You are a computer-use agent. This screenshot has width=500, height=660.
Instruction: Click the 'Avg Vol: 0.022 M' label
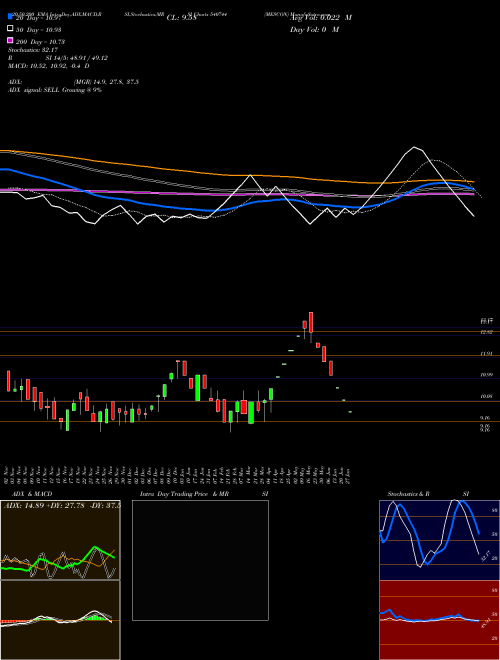pos(321,18)
